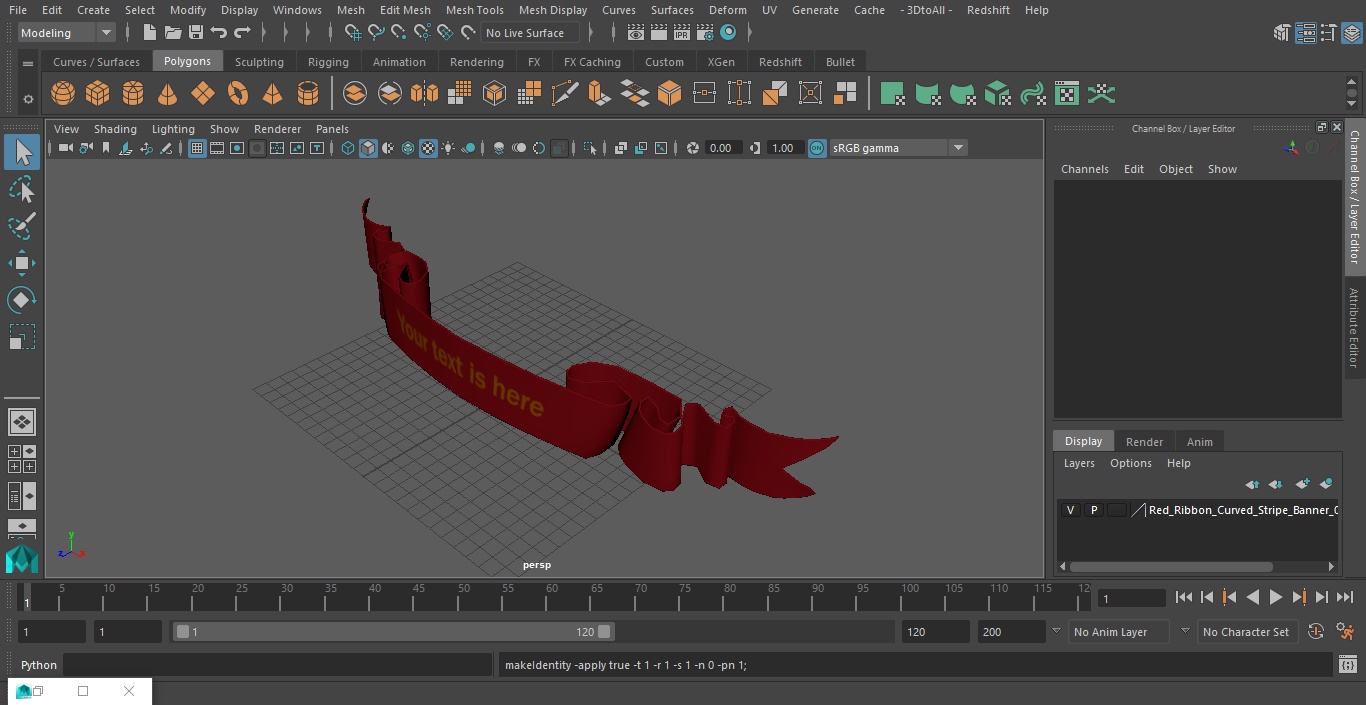The width and height of the screenshot is (1366, 705).
Task: Create a polygon cone from the shelf
Action: pos(167,94)
